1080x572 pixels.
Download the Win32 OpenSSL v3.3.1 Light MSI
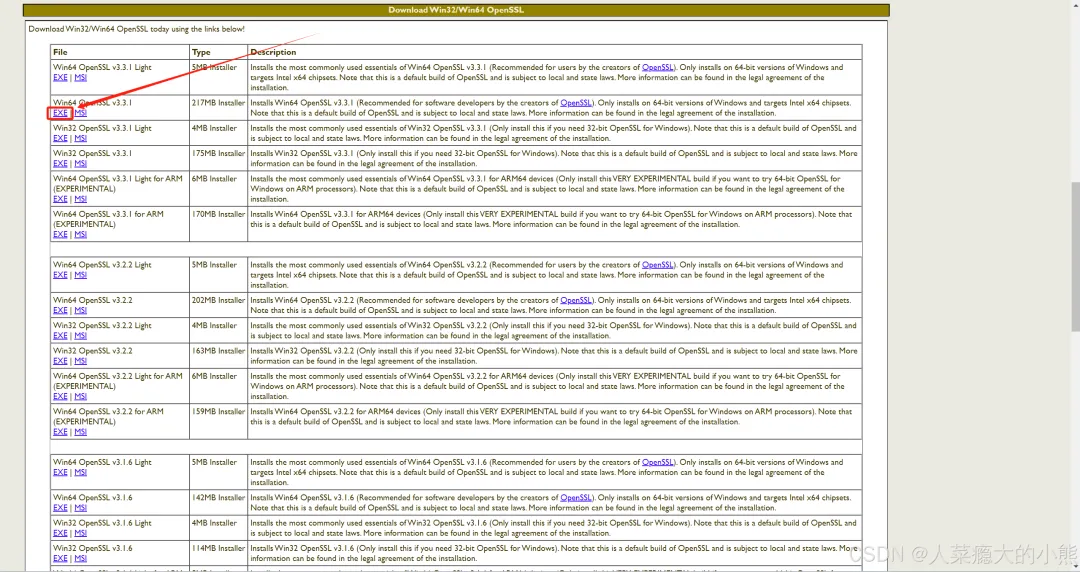click(81, 139)
